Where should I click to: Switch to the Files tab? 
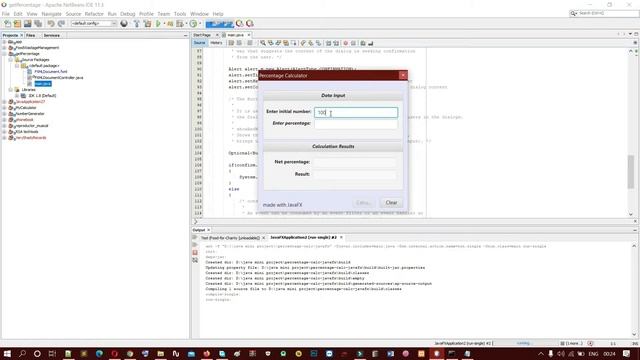(31, 36)
